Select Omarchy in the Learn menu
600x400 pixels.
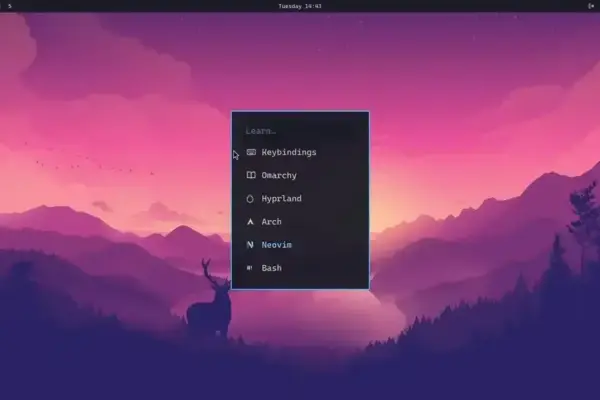click(x=300, y=175)
